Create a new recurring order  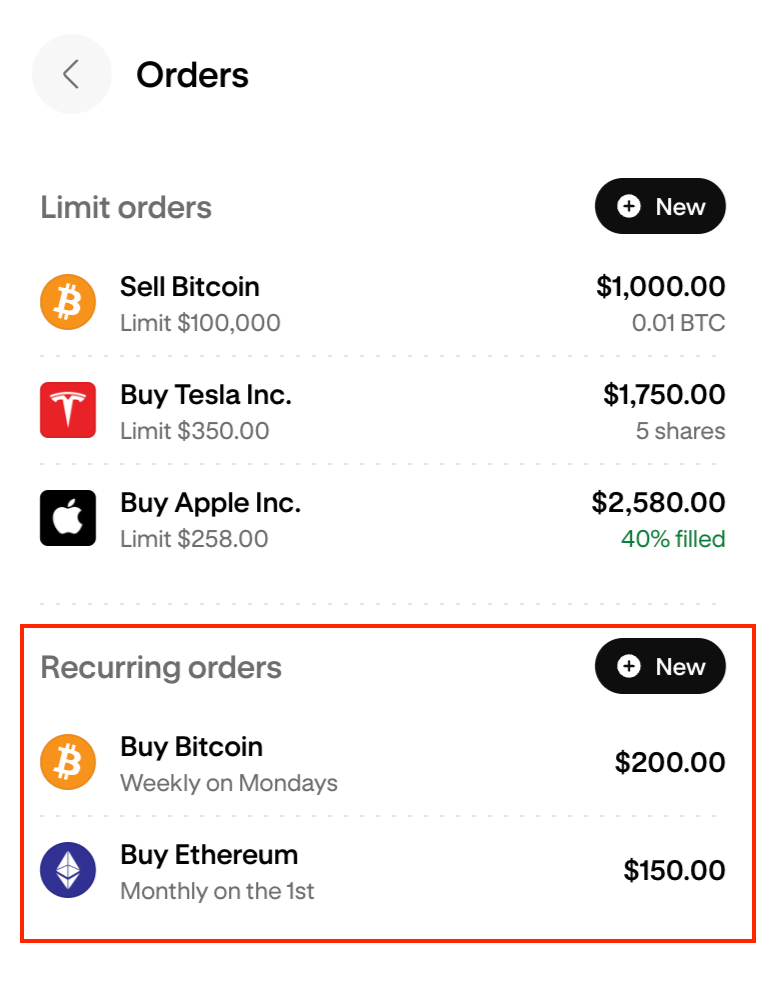660,666
